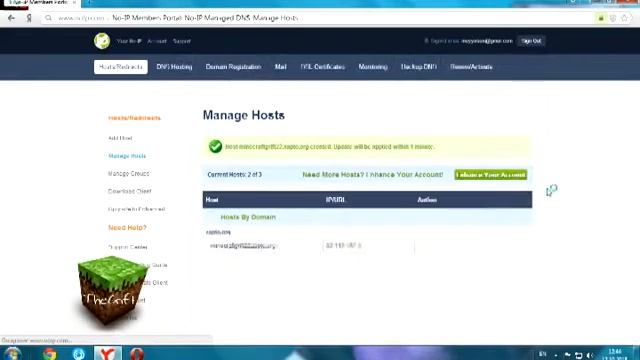Open the DNS Hosting tab
The width and height of the screenshot is (640, 360).
pos(174,67)
